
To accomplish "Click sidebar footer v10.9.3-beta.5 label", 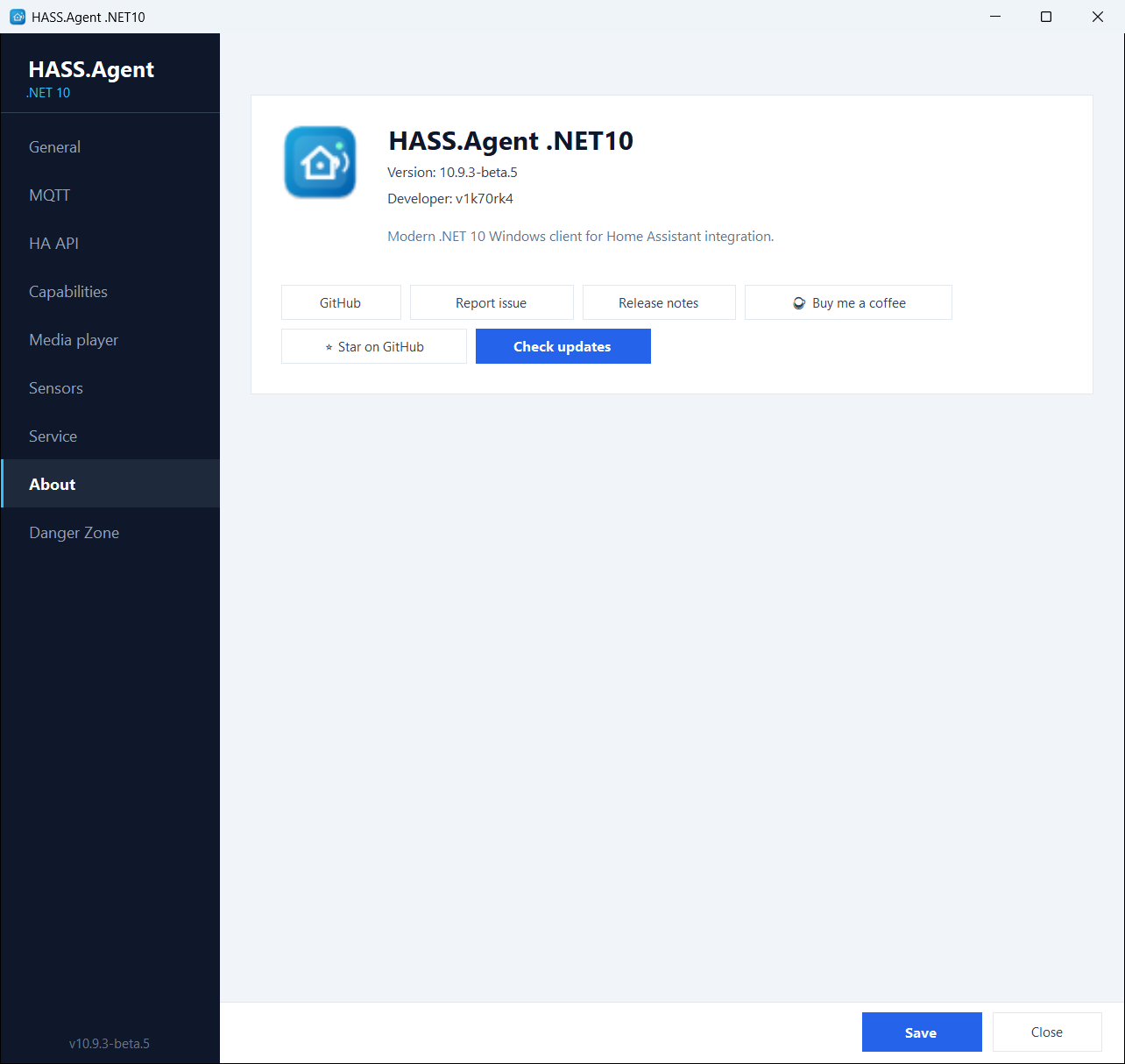I will pyautogui.click(x=110, y=1044).
